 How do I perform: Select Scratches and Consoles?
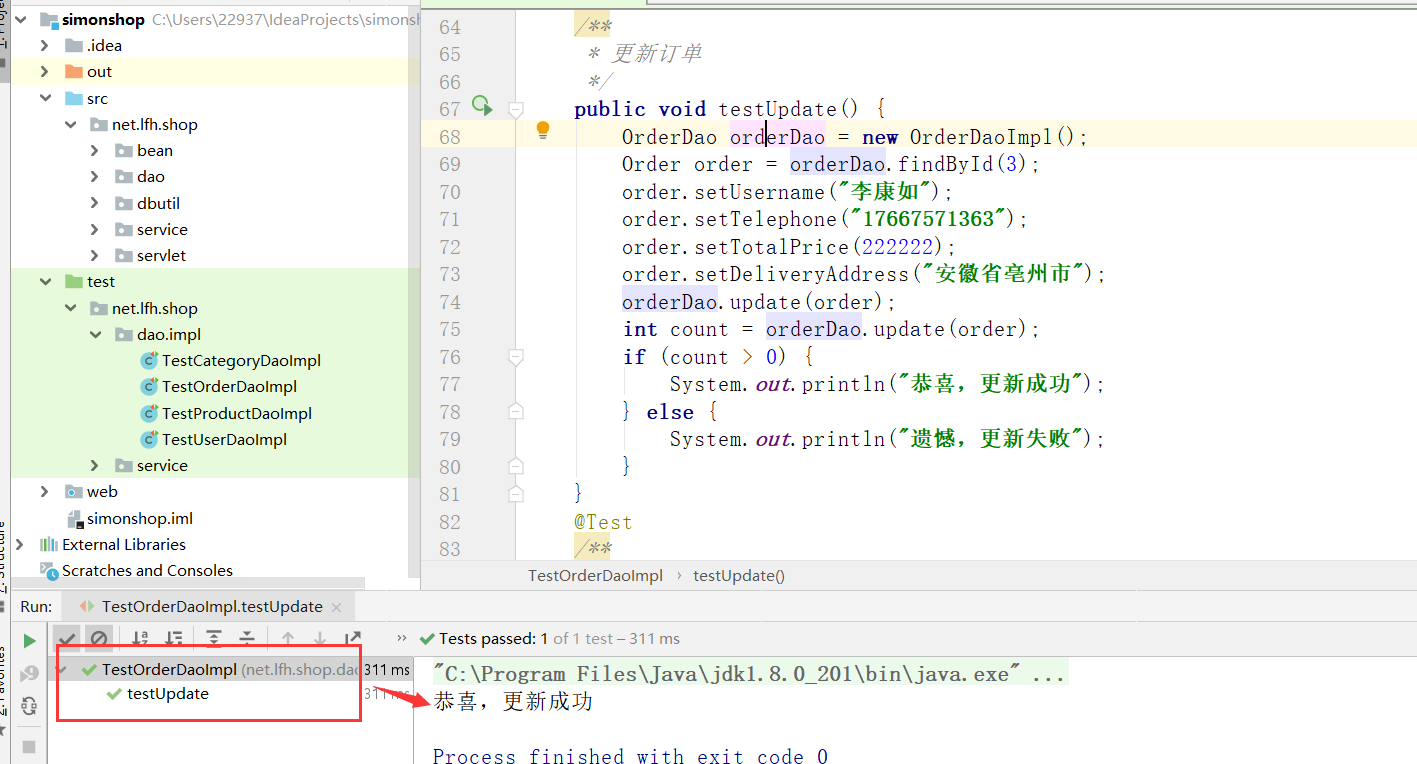pyautogui.click(x=147, y=570)
